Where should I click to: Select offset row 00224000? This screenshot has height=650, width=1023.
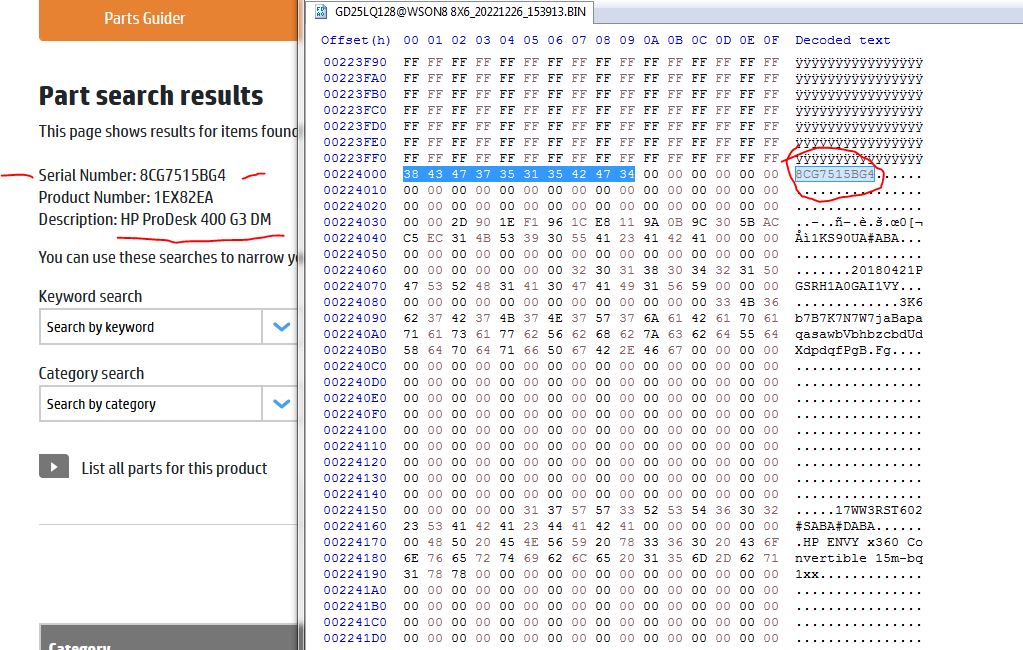tap(355, 174)
